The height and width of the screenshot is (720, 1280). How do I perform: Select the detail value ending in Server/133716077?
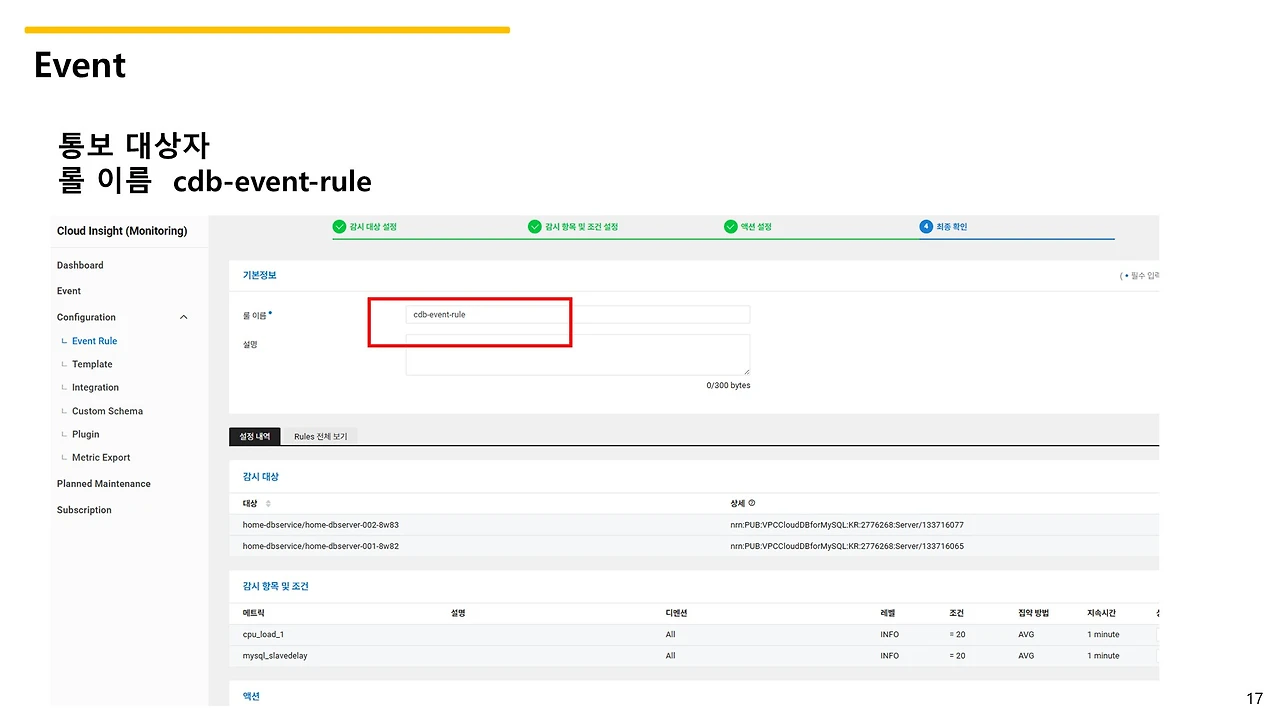point(847,525)
